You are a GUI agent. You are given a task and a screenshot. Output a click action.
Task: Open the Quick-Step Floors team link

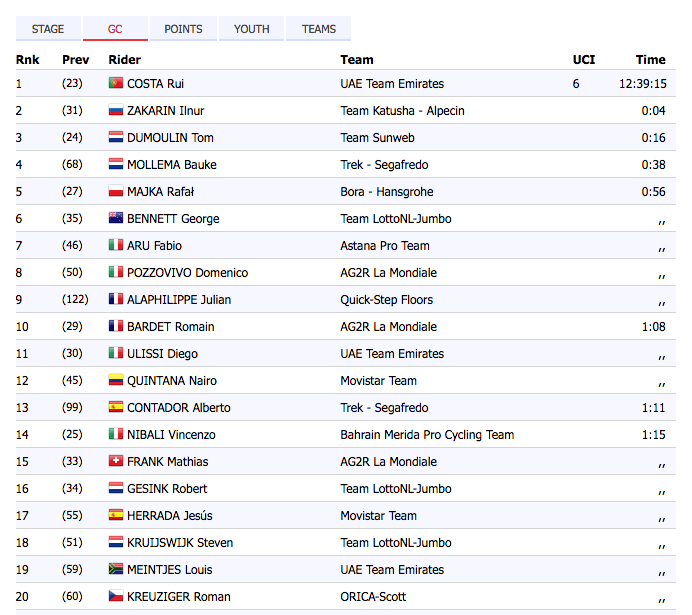pyautogui.click(x=386, y=300)
